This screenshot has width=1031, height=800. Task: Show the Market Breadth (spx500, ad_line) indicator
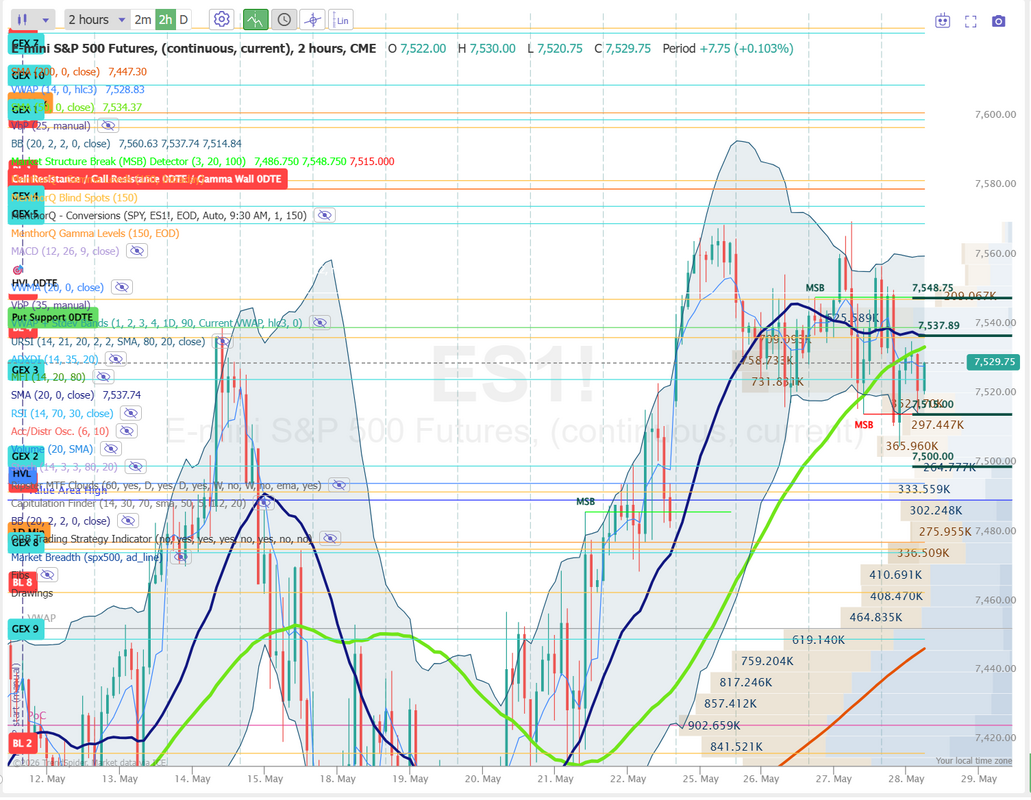pos(180,557)
